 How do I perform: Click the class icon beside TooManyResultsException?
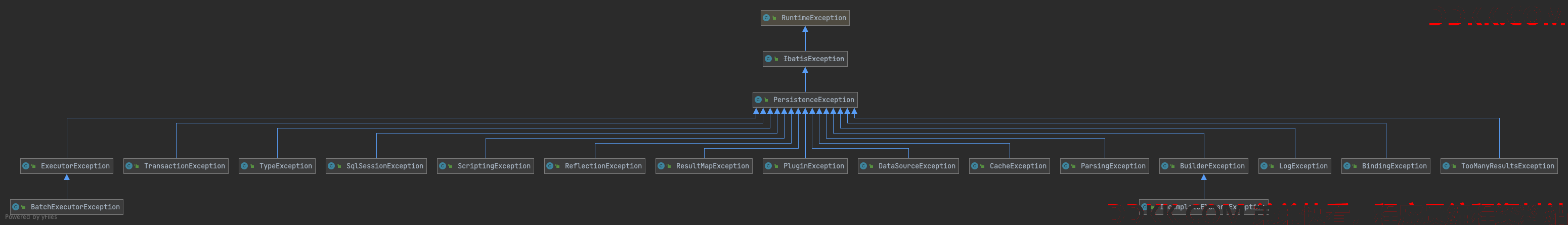pyautogui.click(x=1446, y=166)
